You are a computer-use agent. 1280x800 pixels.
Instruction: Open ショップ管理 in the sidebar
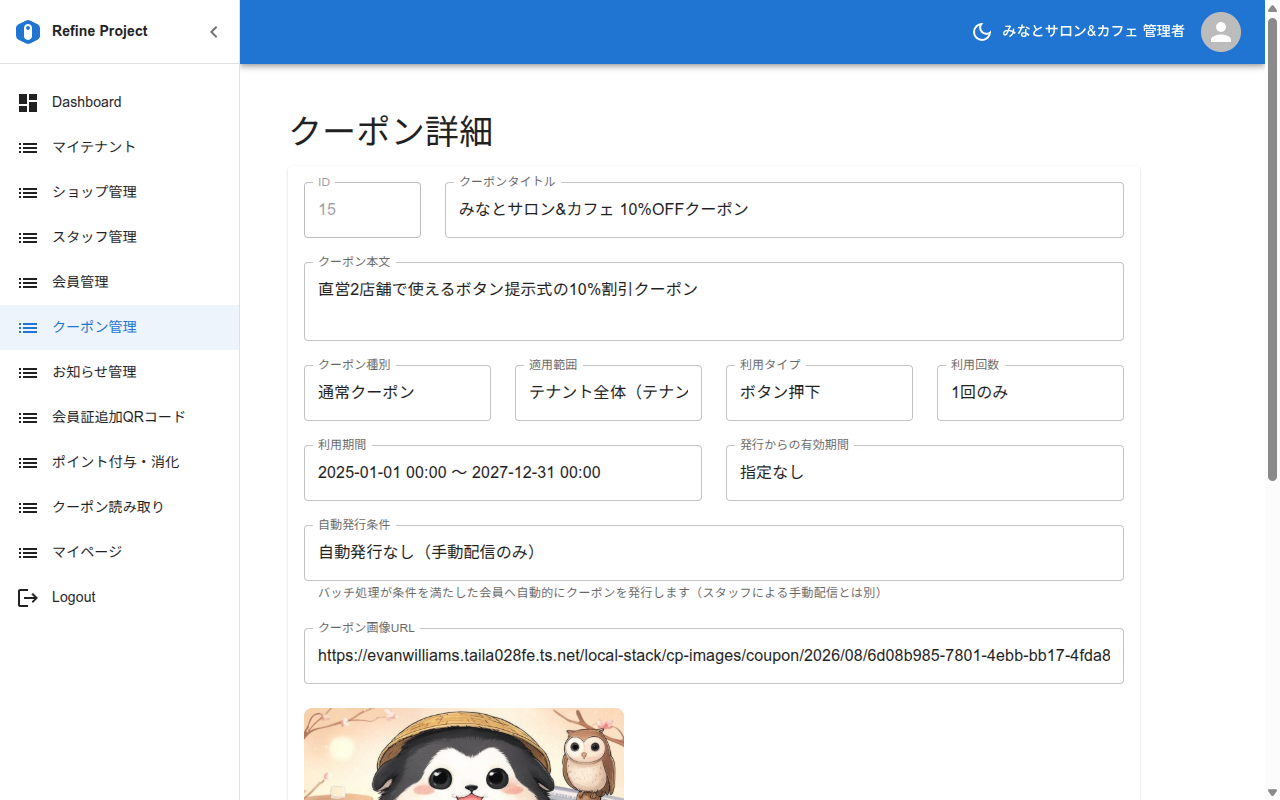click(120, 192)
